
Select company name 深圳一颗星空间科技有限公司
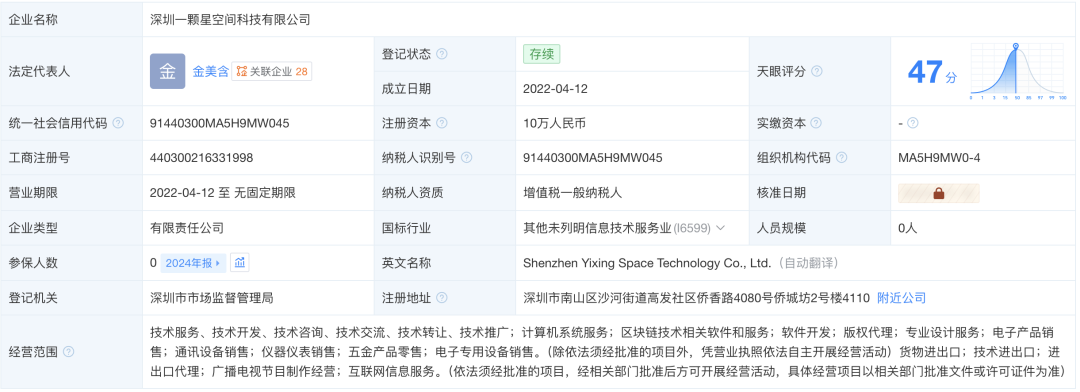[x=231, y=19]
